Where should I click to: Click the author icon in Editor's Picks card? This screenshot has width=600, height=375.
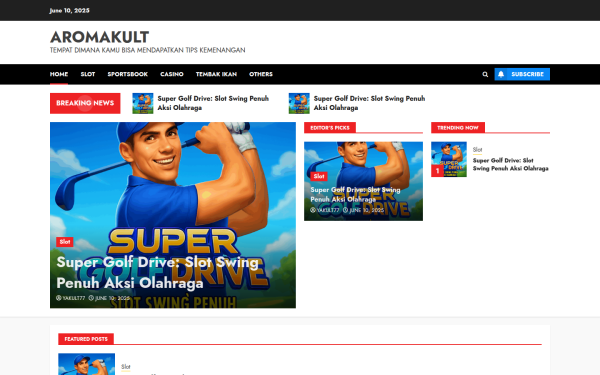pos(313,210)
